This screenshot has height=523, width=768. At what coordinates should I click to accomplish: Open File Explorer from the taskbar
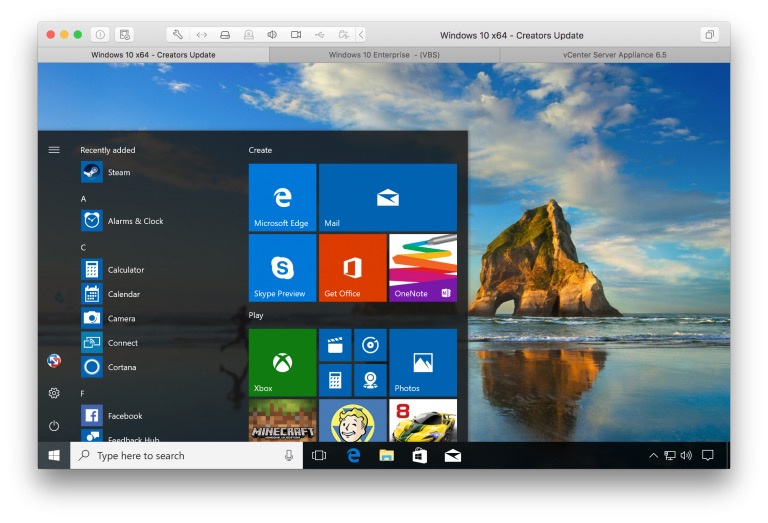(x=386, y=455)
